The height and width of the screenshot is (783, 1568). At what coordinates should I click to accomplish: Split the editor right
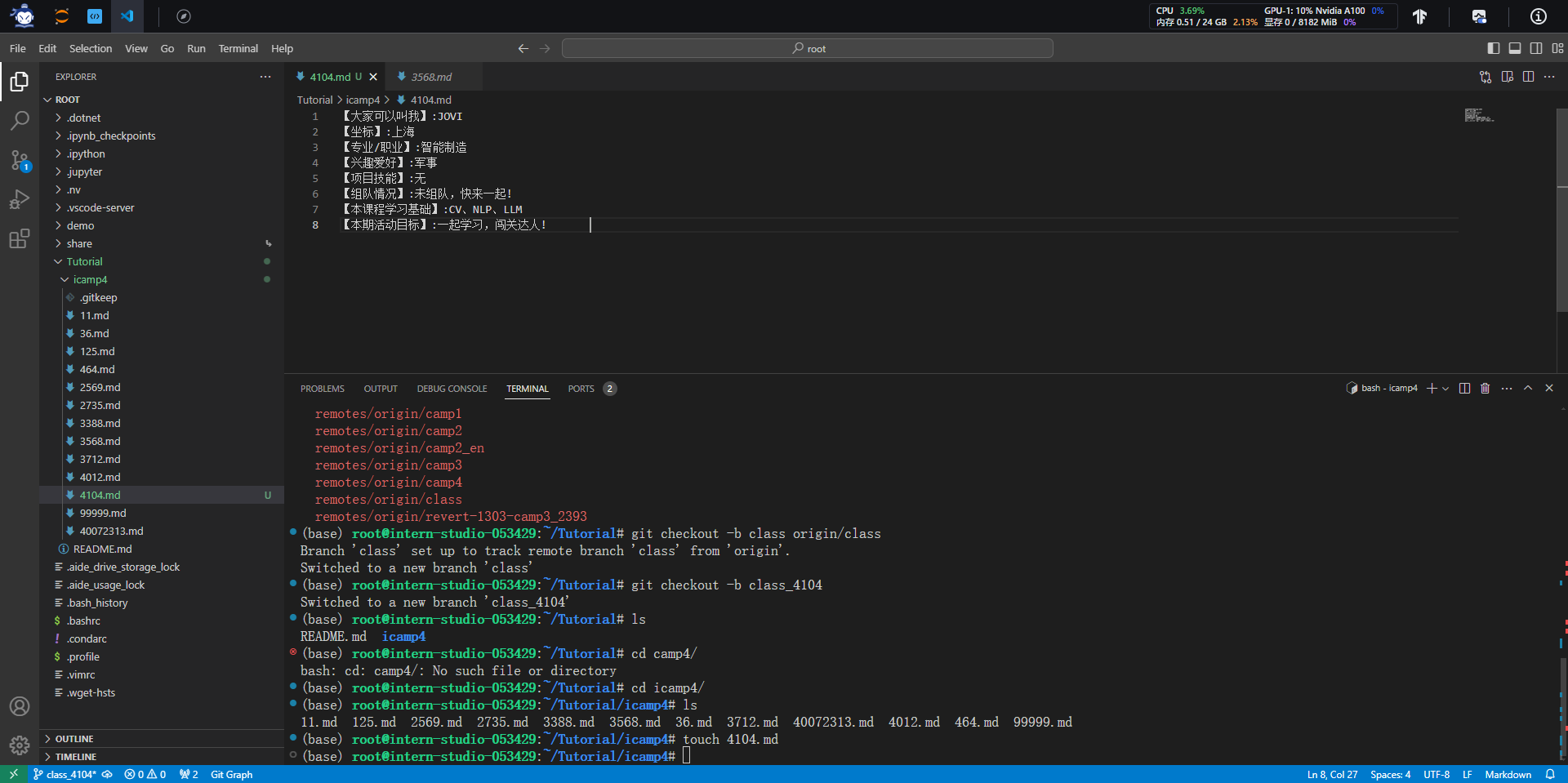tap(1529, 77)
